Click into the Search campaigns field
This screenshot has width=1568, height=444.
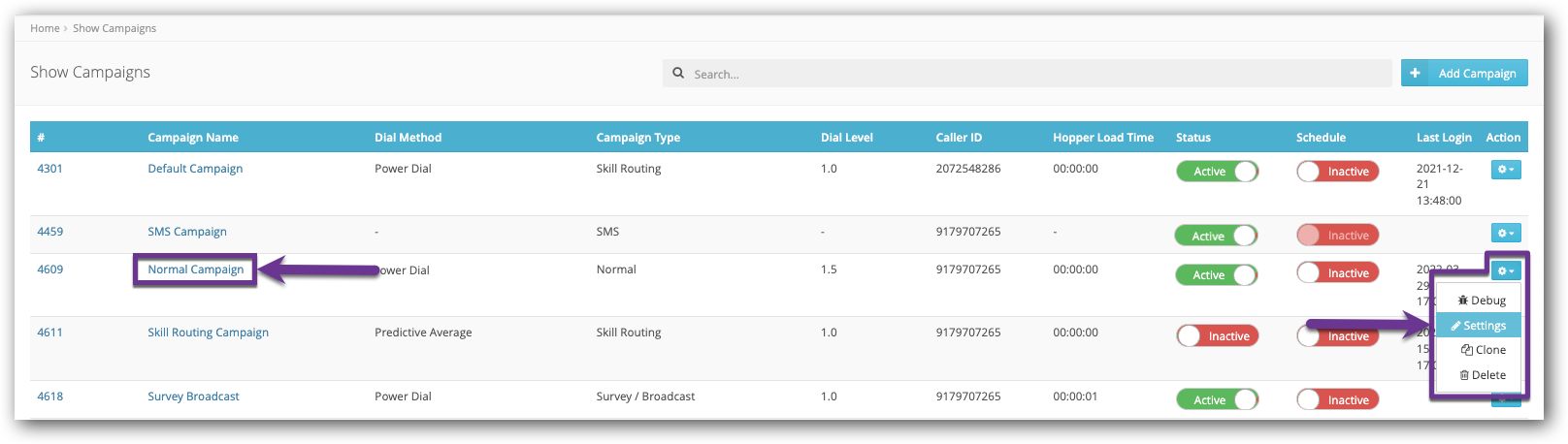tap(1038, 74)
